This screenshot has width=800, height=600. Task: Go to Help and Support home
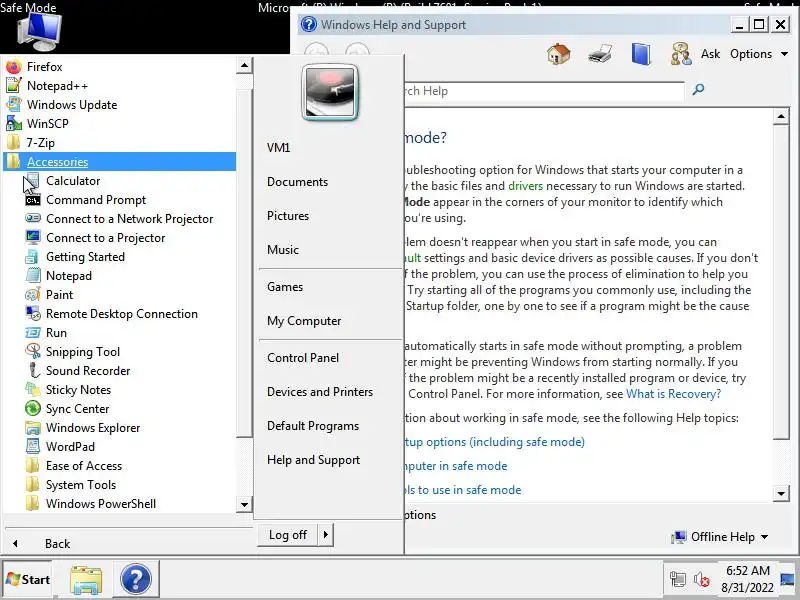click(x=559, y=54)
